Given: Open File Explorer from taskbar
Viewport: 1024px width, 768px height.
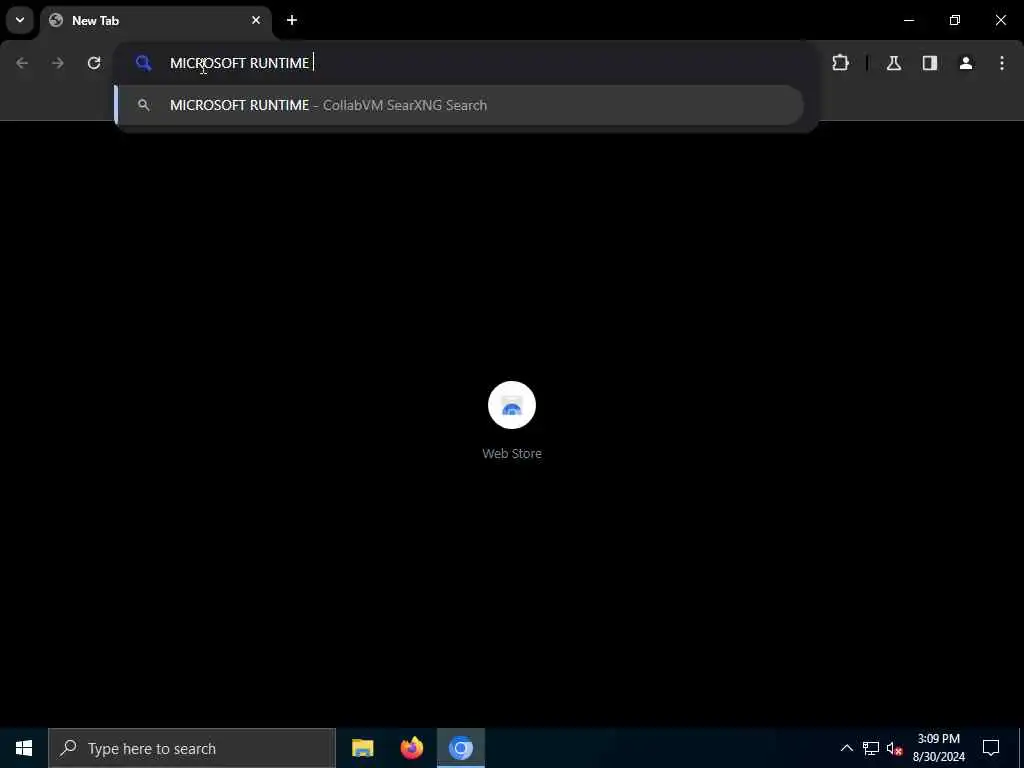Looking at the screenshot, I should coord(362,748).
